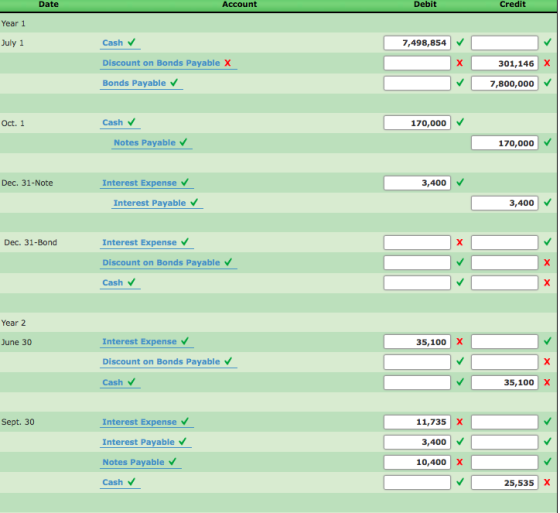Click Sept. 30 Notes Payable empty credit field
This screenshot has height=513, width=560.
point(505,462)
